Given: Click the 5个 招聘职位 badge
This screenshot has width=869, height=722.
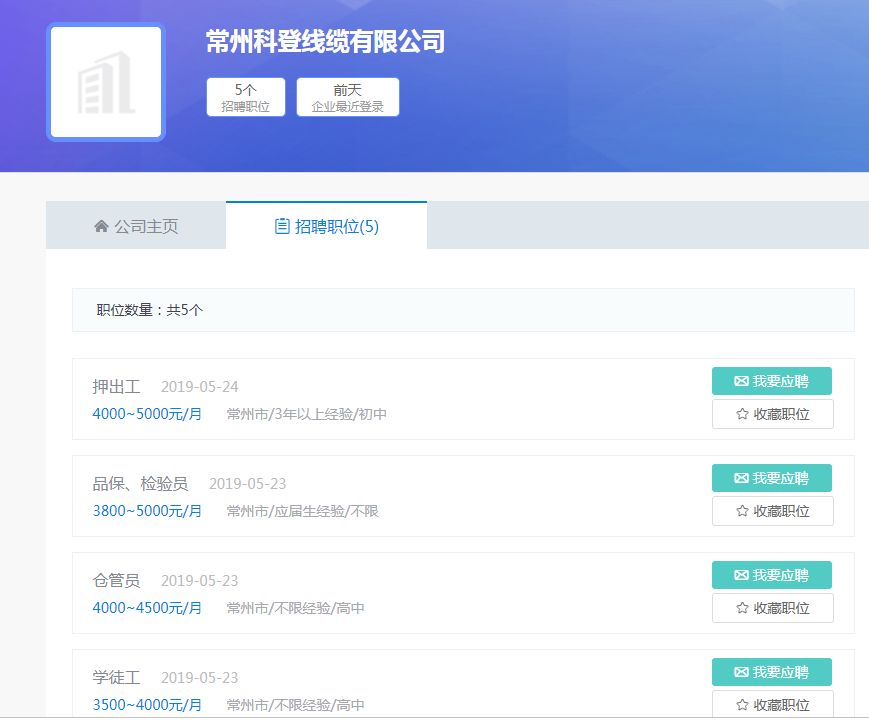Looking at the screenshot, I should coord(246,97).
